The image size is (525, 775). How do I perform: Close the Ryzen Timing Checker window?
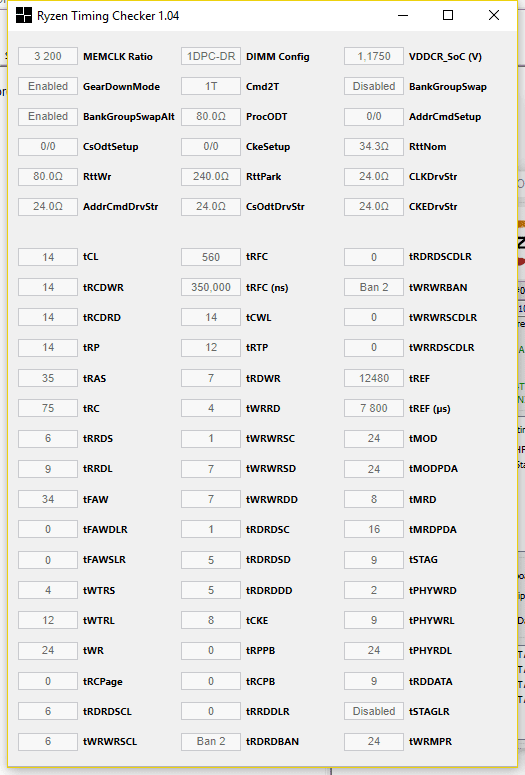[493, 15]
